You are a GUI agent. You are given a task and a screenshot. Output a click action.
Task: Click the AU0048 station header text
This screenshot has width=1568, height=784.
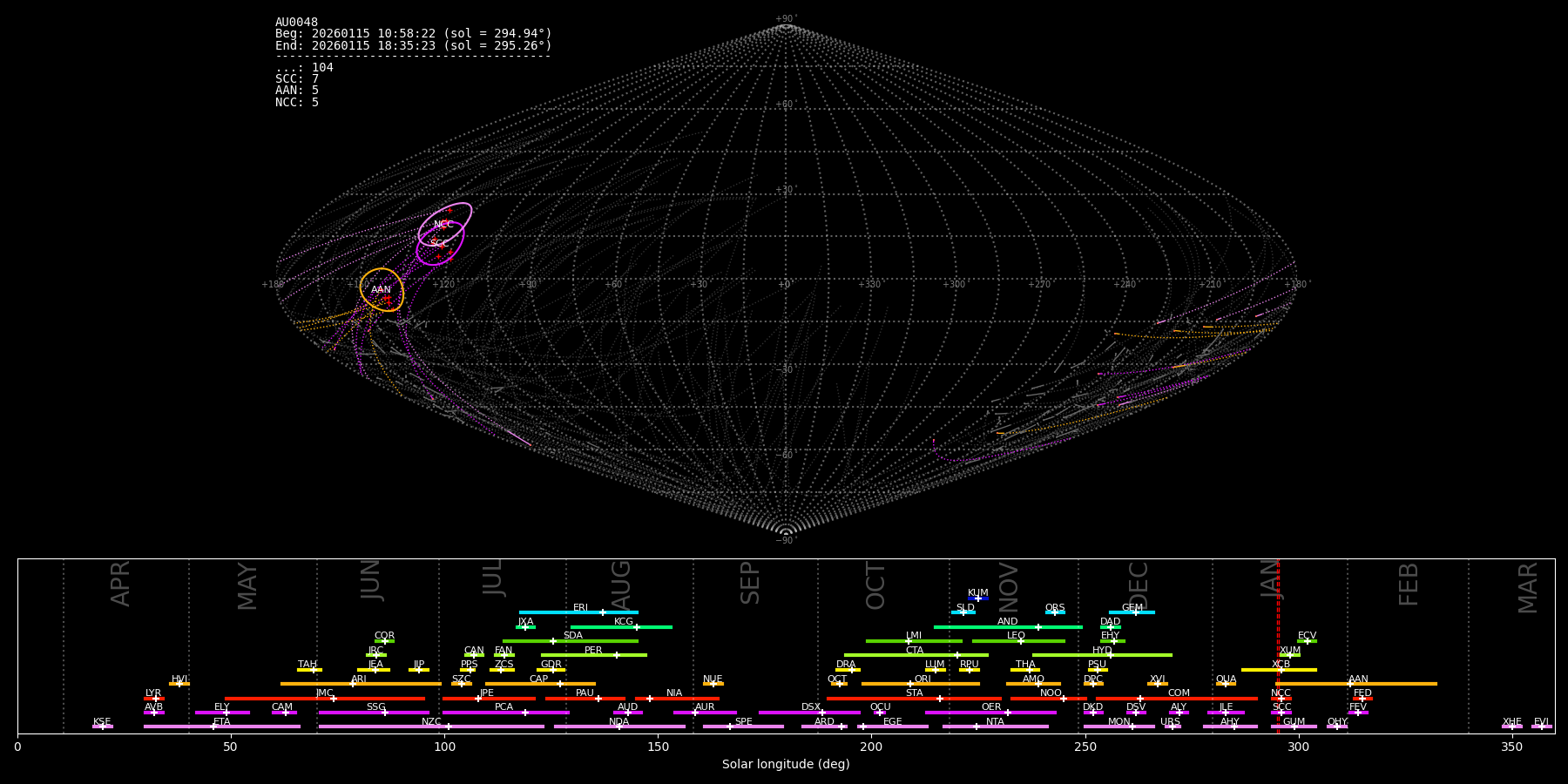(296, 23)
